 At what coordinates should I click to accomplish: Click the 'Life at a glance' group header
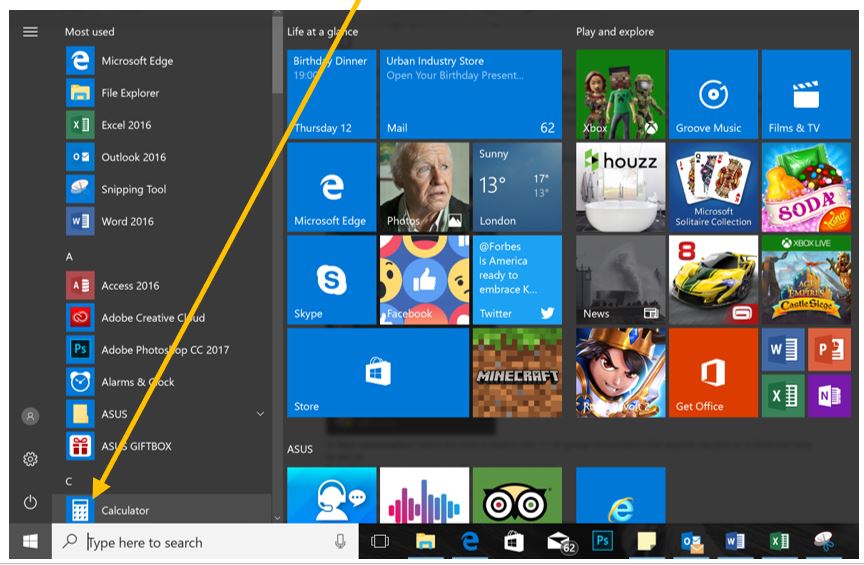pyautogui.click(x=322, y=32)
